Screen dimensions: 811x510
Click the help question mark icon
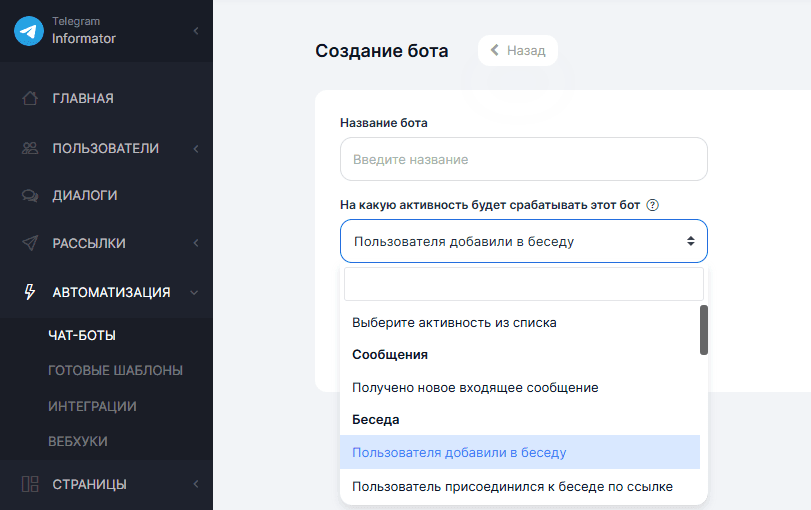(653, 205)
